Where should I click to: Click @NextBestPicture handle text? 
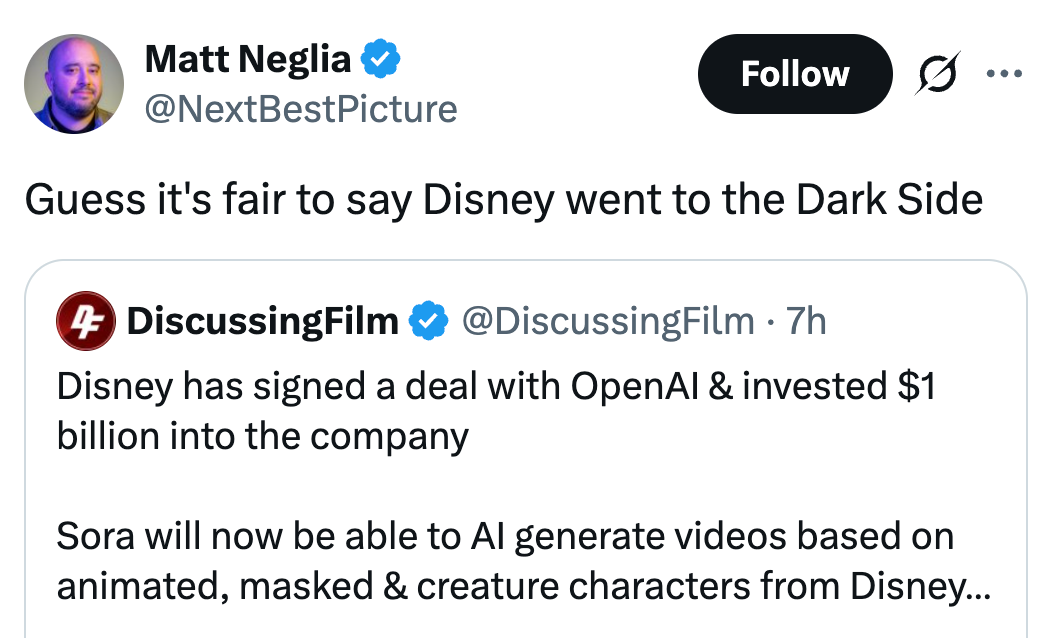pos(300,109)
